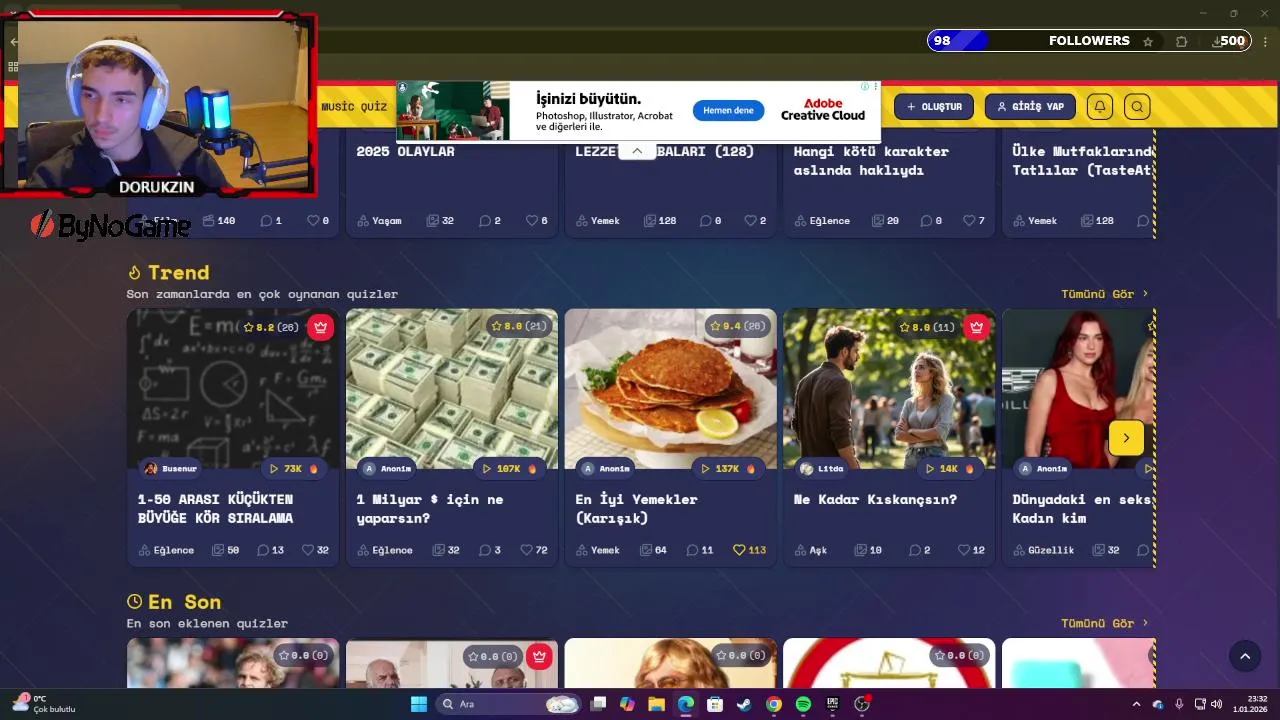Click the 9.4 star rating badge
Image resolution: width=1280 pixels, height=720 pixels.
[737, 326]
